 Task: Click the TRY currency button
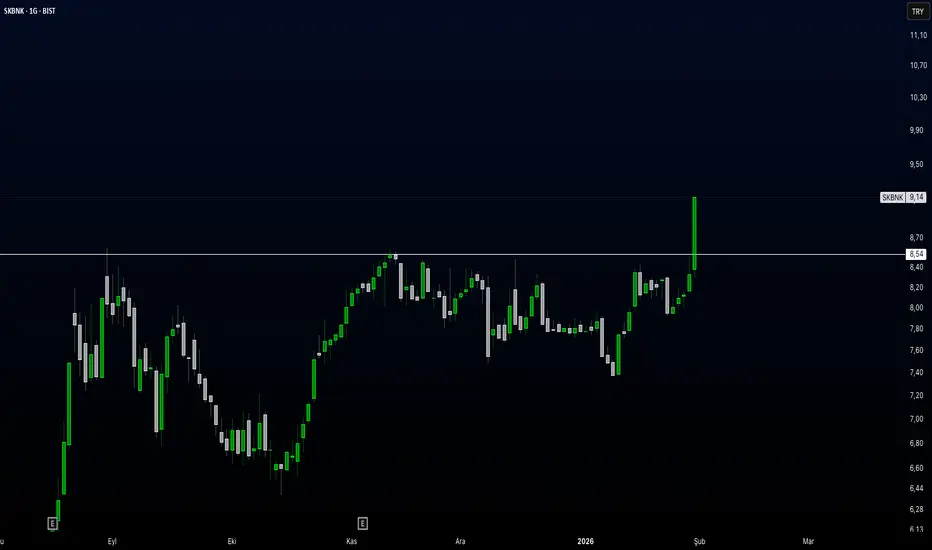click(x=918, y=11)
